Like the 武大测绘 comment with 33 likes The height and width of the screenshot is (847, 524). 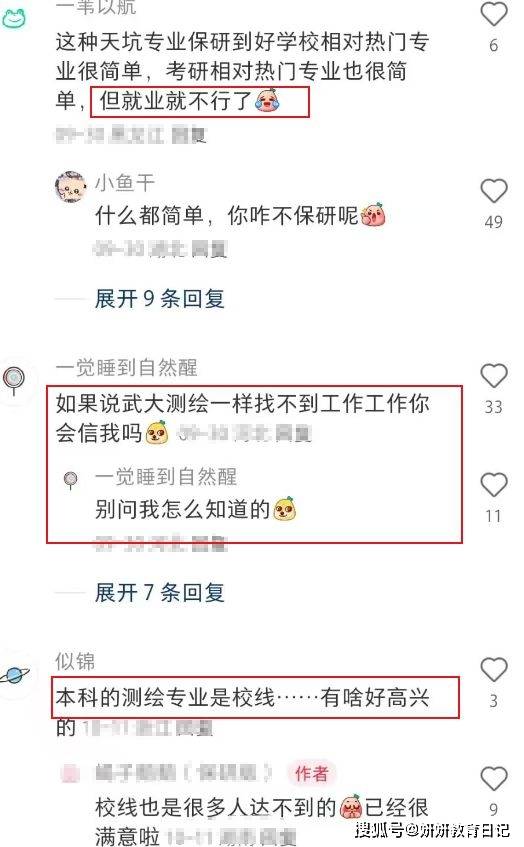pos(493,376)
